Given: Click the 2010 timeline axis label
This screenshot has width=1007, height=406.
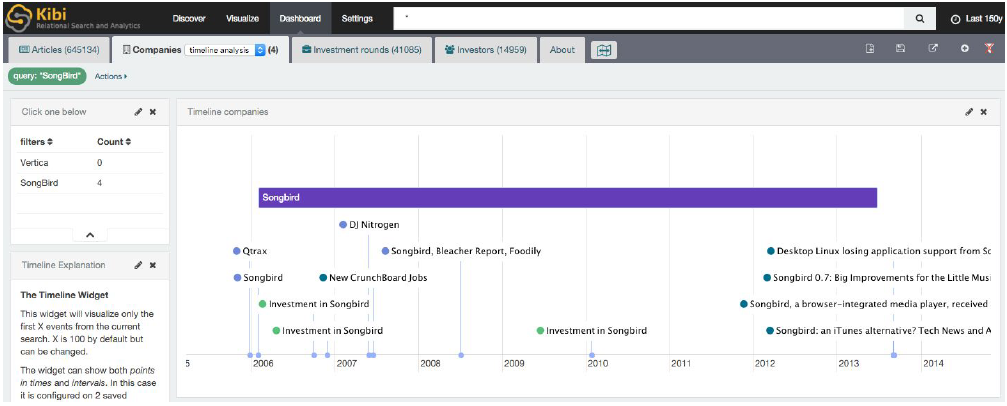Looking at the screenshot, I should [597, 364].
